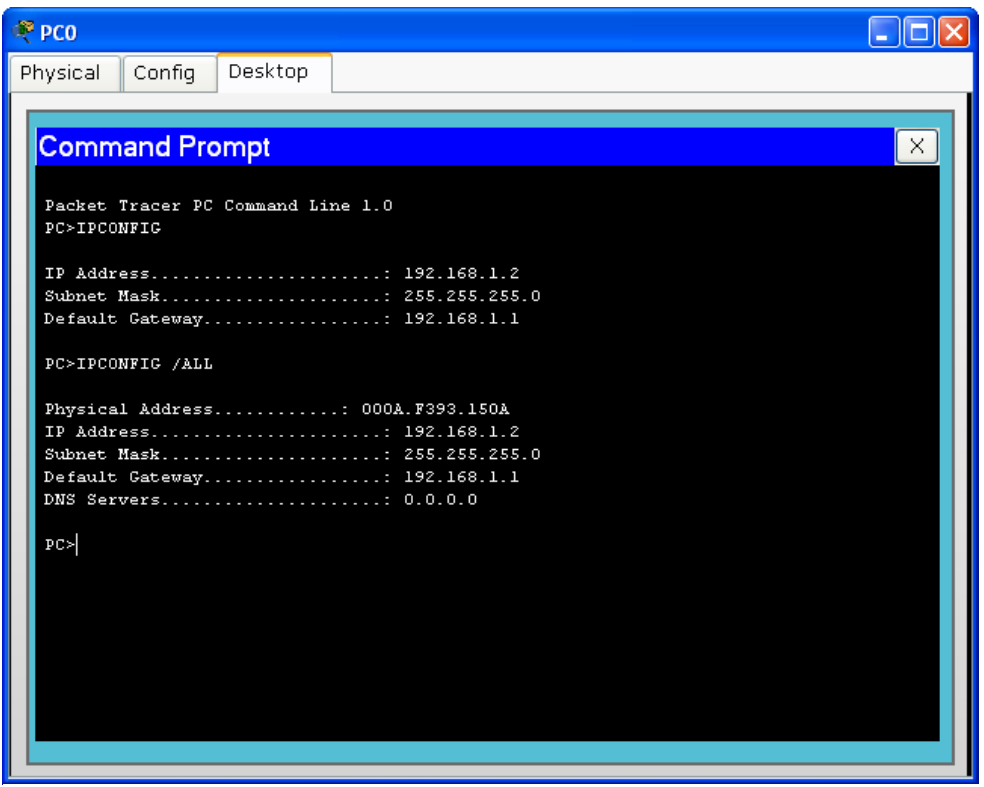Click the Physical Address 000A.F393.150A line
The width and height of the screenshot is (984, 787).
[278, 409]
